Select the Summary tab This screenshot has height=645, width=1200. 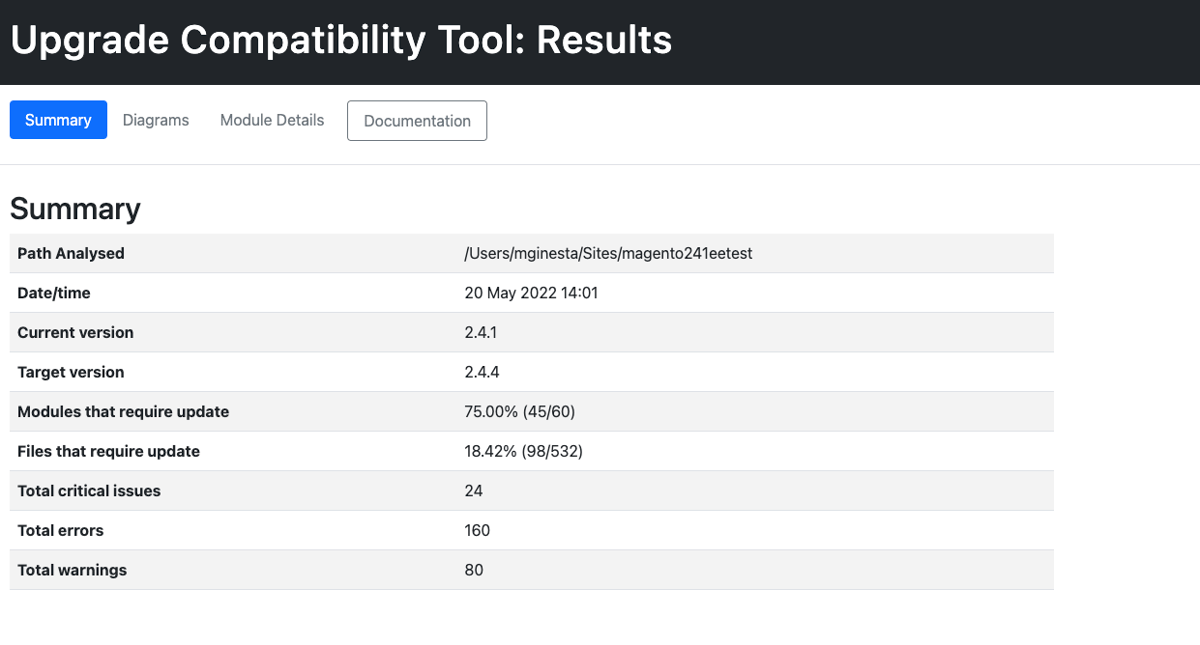[57, 119]
